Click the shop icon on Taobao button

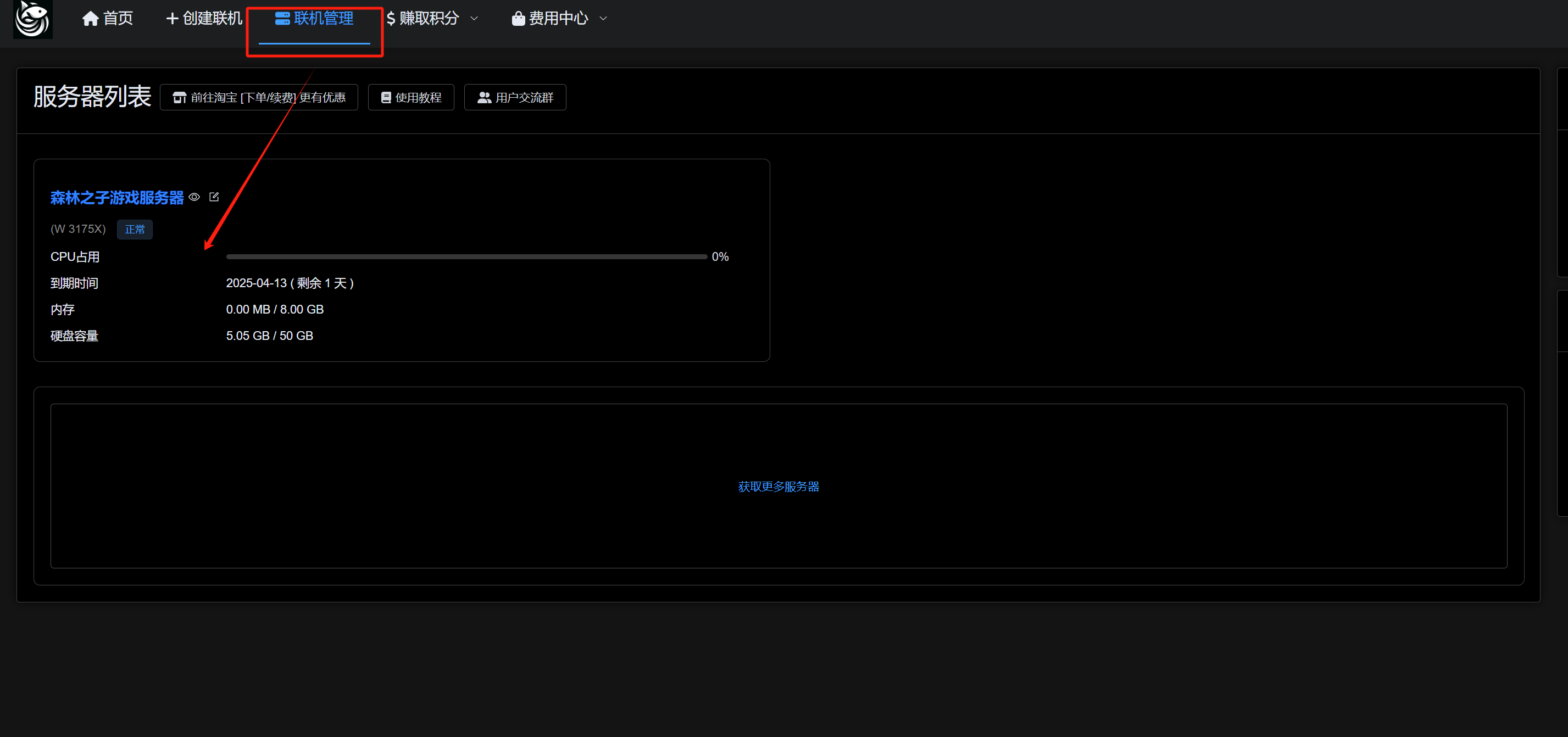tap(179, 97)
